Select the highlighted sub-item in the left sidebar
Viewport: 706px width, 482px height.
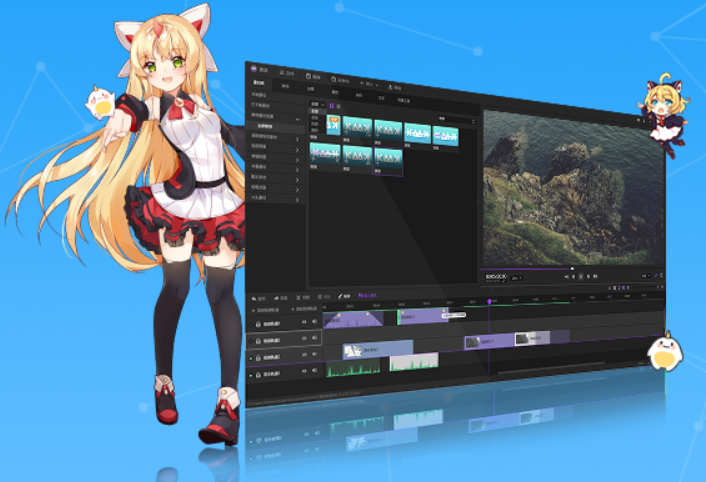275,126
